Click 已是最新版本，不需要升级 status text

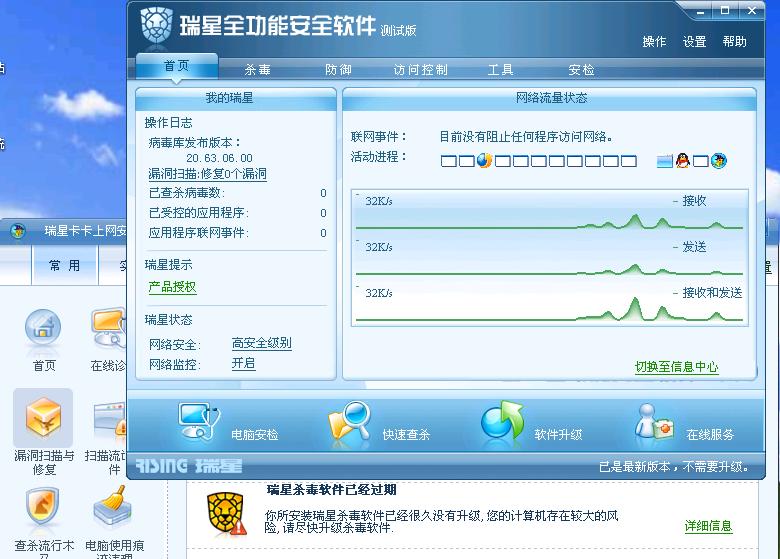[x=674, y=467]
